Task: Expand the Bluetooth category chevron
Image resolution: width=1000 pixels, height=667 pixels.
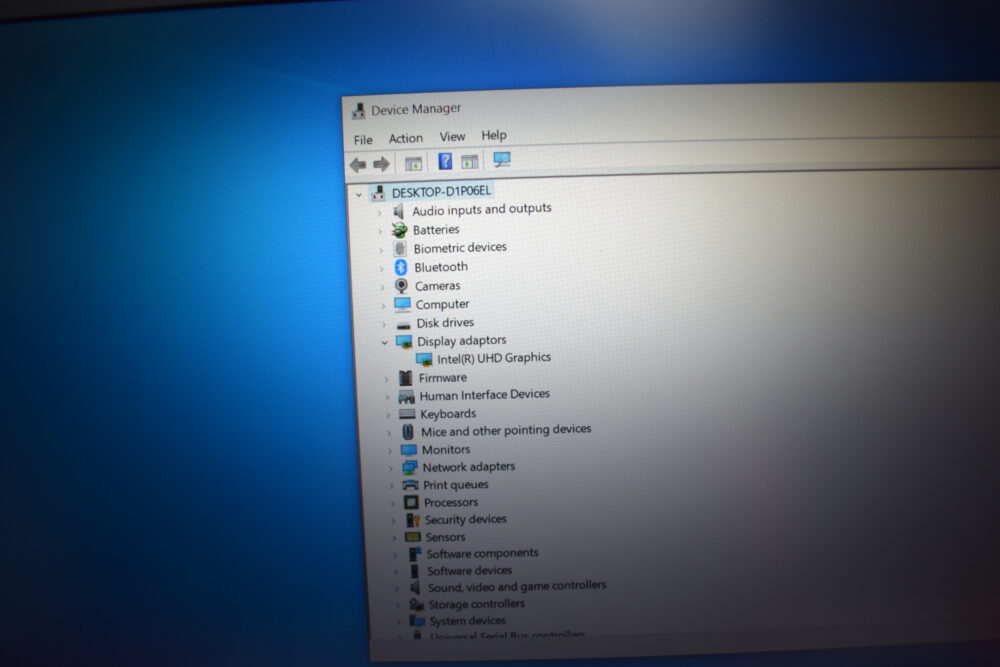Action: [382, 268]
